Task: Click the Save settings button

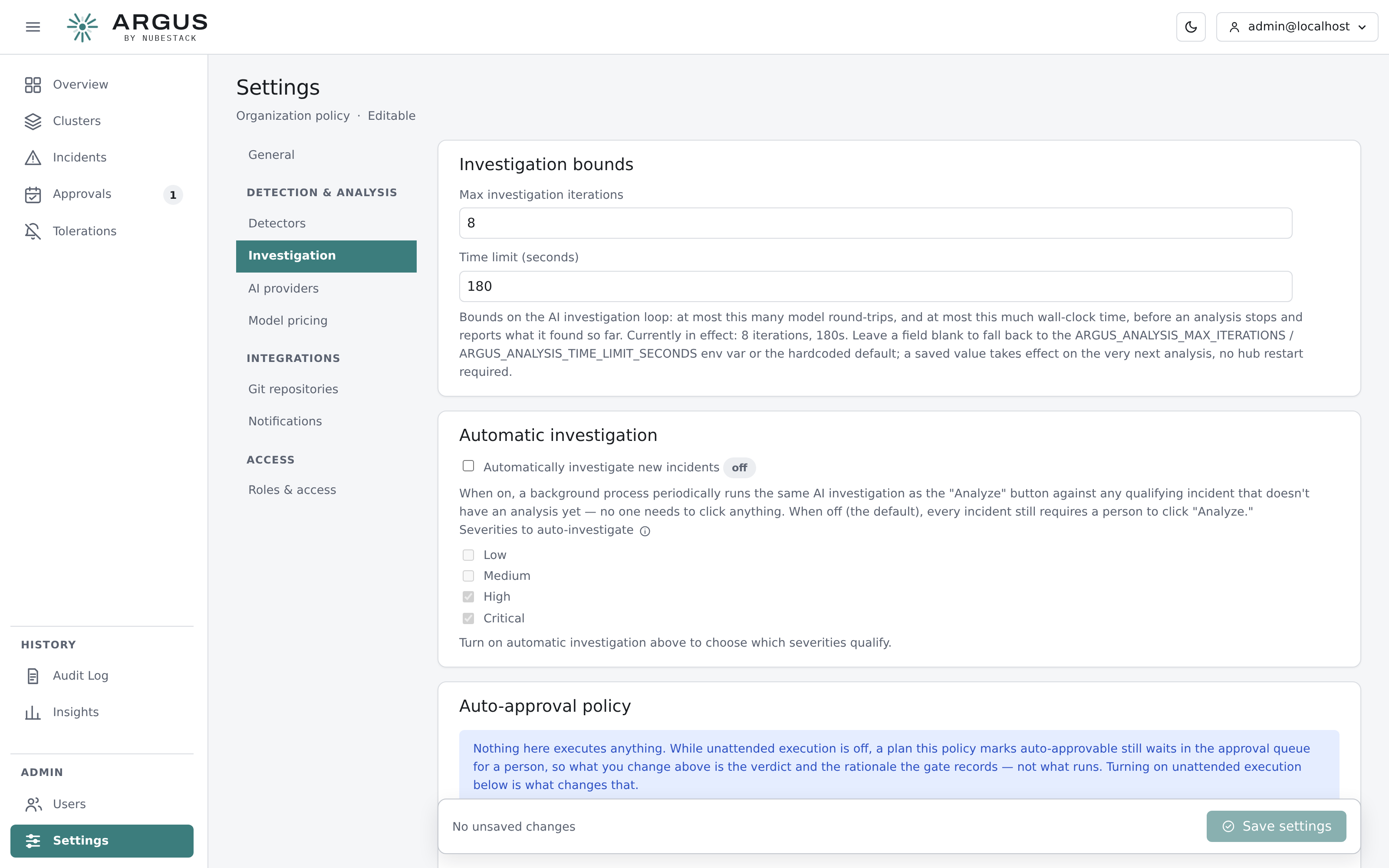Action: pos(1276,826)
